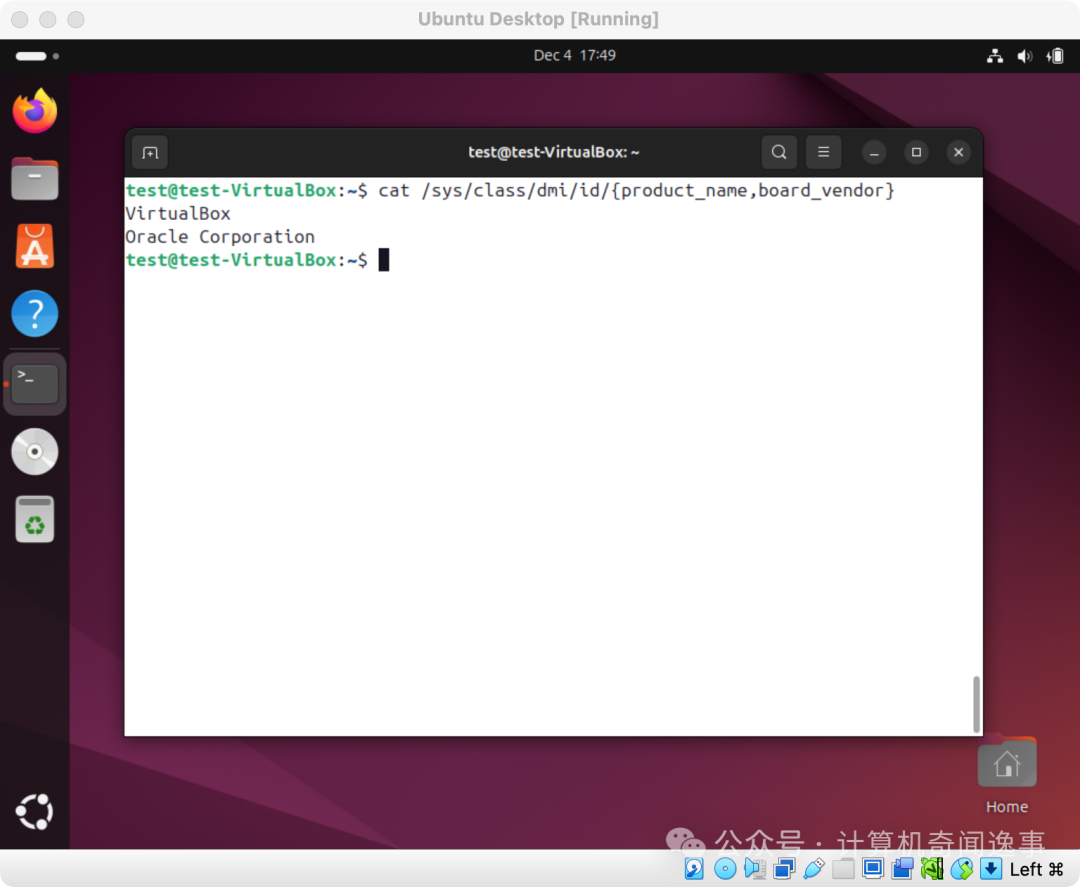Open Ubuntu App Center from dock
This screenshot has height=887, width=1080.
click(35, 247)
